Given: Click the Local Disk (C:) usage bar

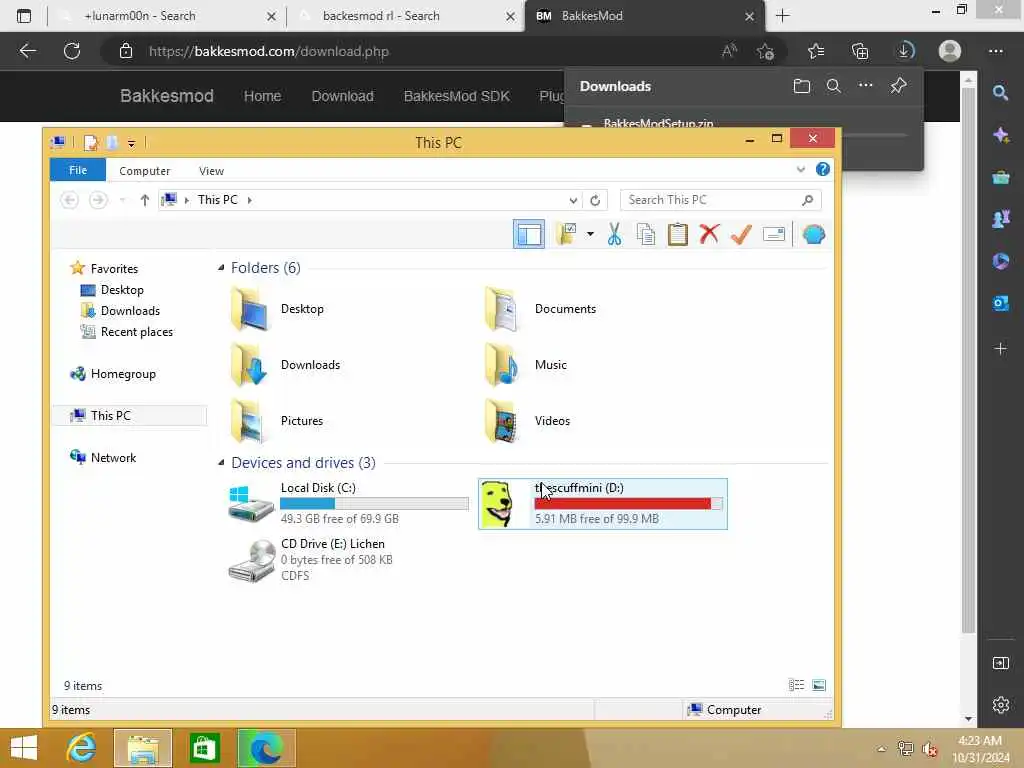Looking at the screenshot, I should pyautogui.click(x=374, y=504).
